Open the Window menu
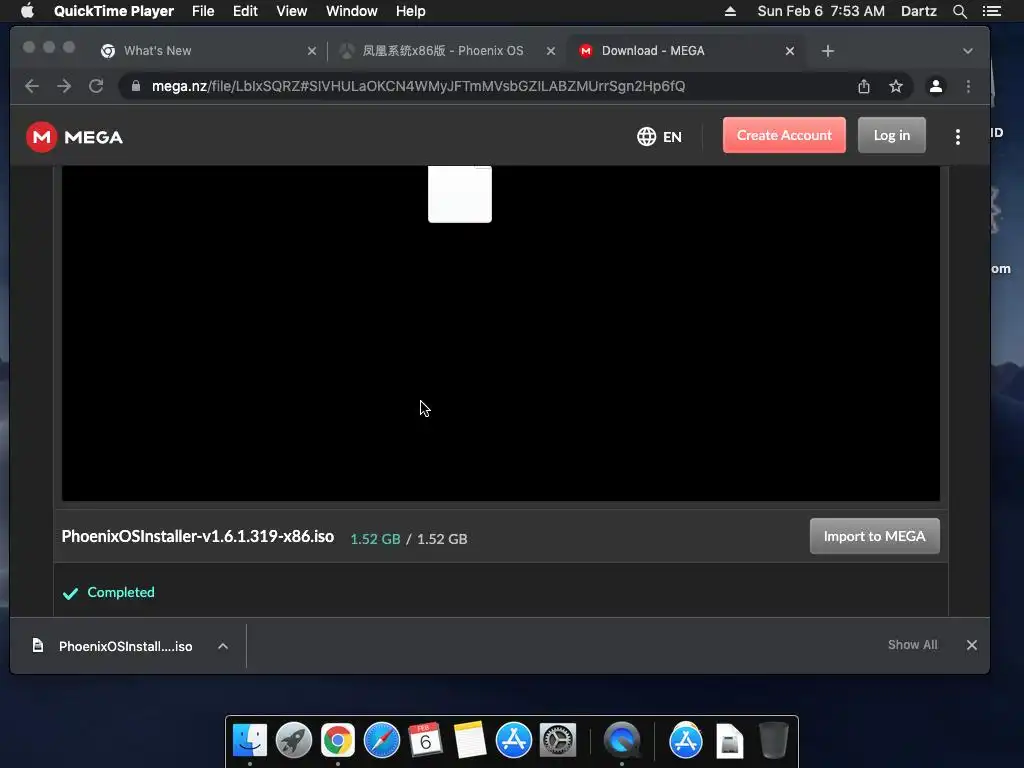 [x=351, y=11]
